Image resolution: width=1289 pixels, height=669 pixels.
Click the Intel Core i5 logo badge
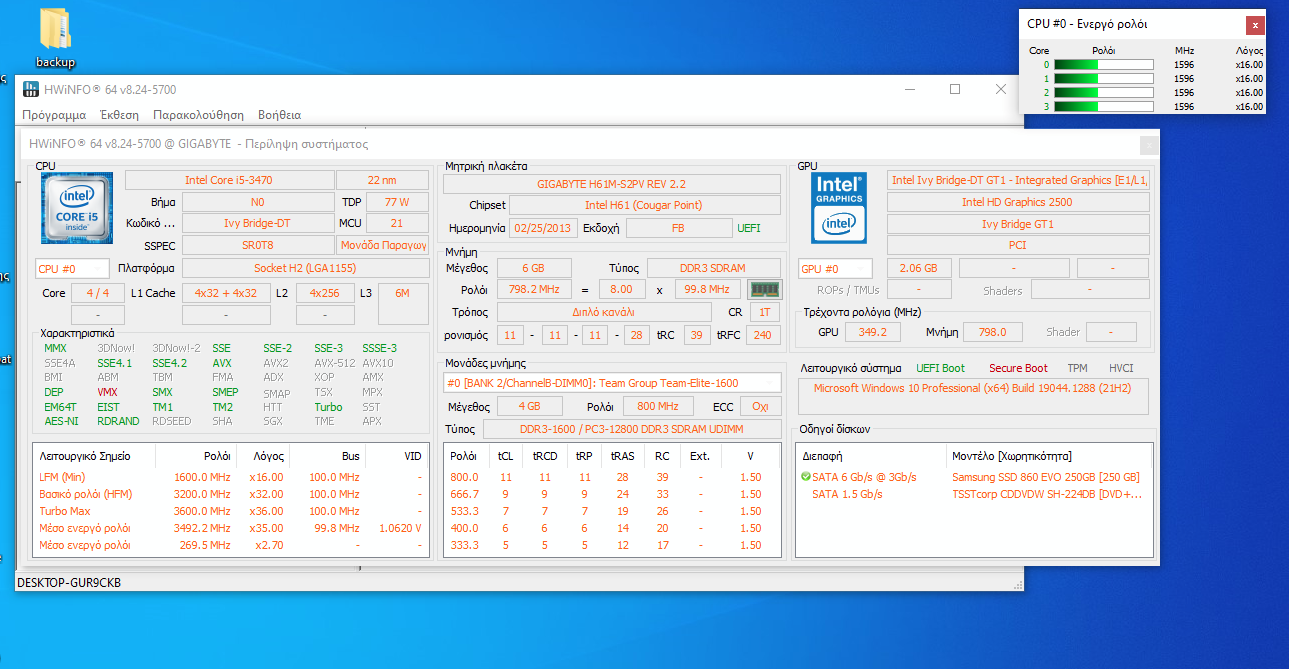coord(77,208)
